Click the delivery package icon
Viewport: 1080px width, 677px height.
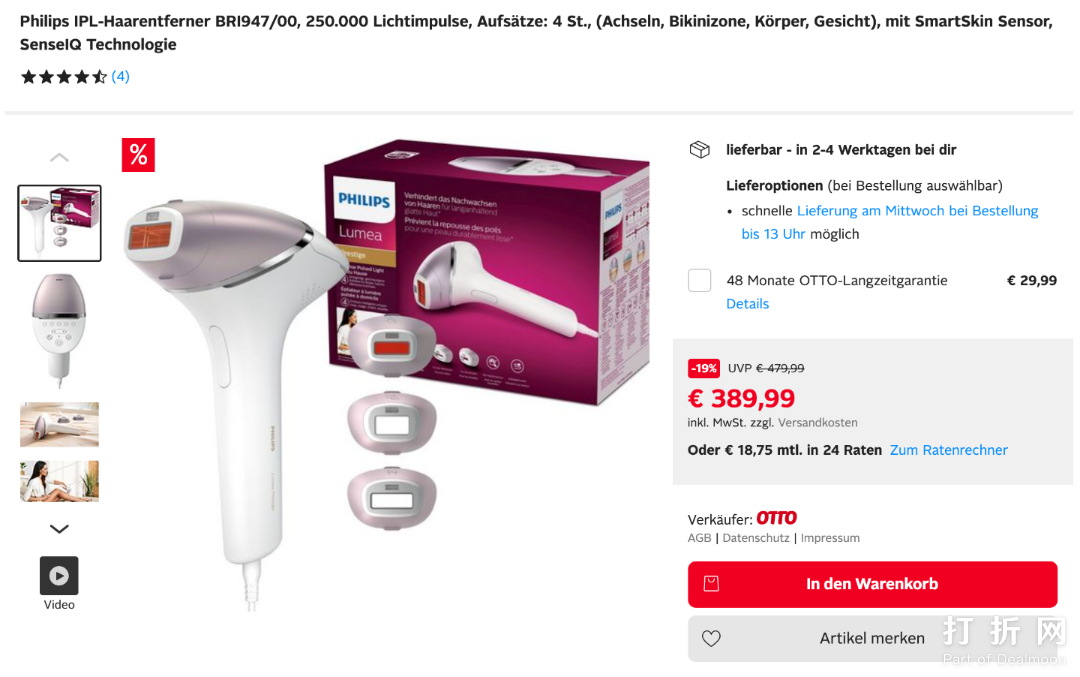[x=700, y=149]
